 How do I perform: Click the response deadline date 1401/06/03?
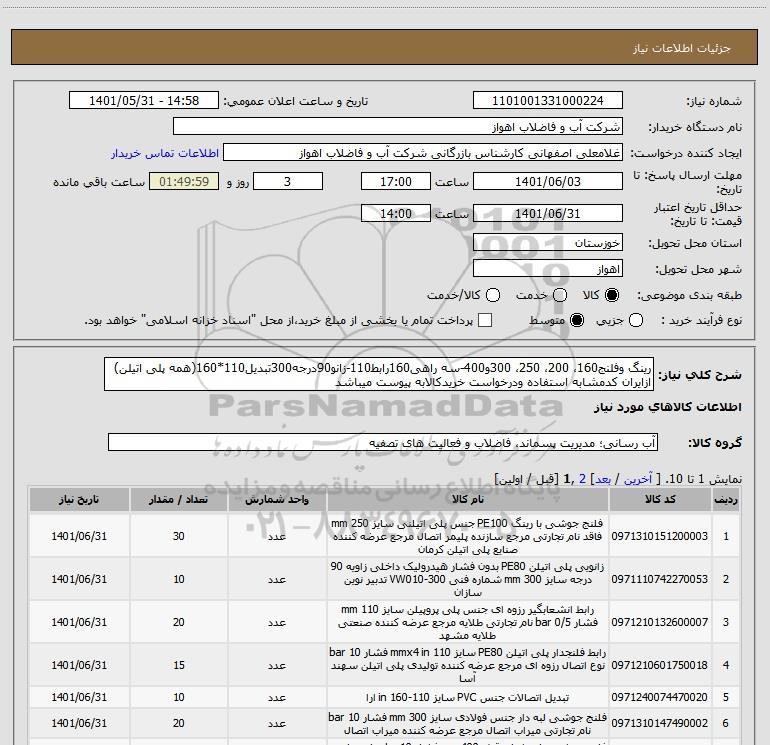(548, 181)
